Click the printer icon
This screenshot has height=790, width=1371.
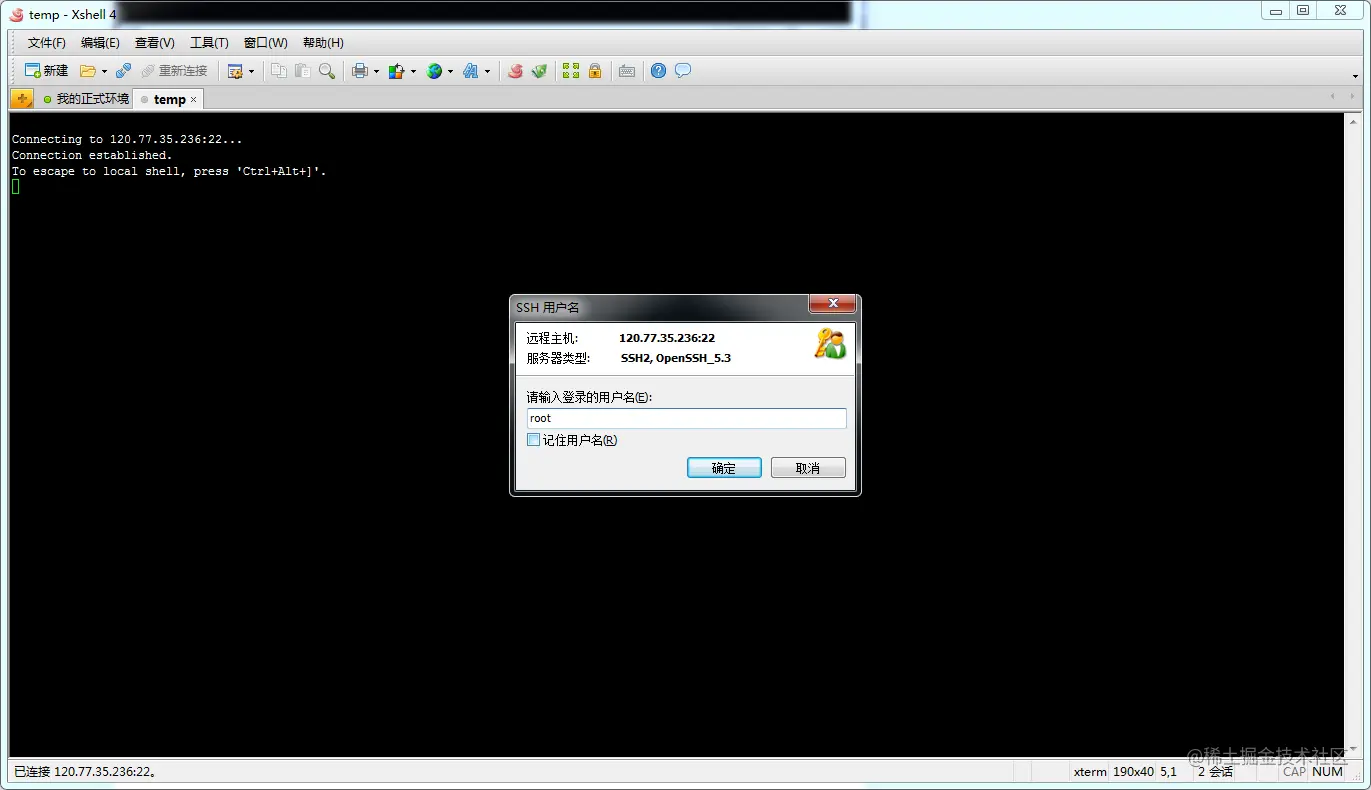pos(360,71)
